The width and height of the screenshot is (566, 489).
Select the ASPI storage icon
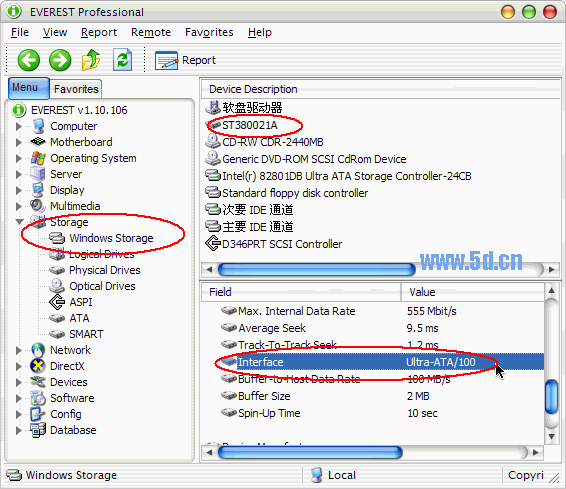point(57,302)
